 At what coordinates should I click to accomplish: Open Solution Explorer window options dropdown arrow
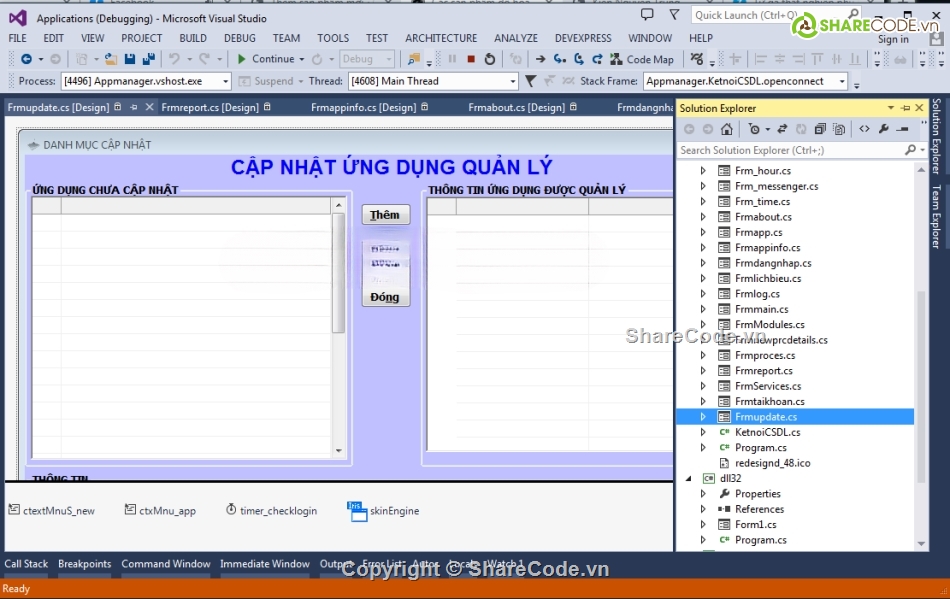[x=891, y=108]
